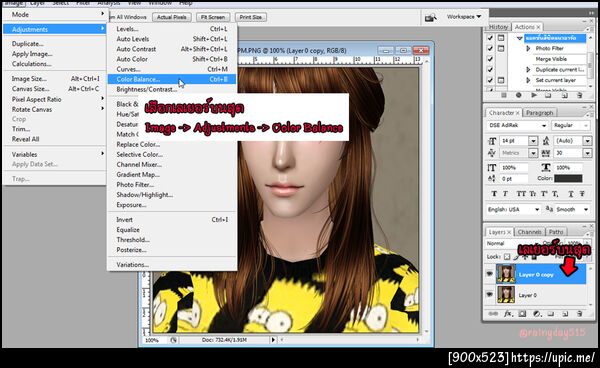Collapse the top action set triangle
Image resolution: width=600 pixels, height=368 pixels.
click(x=519, y=38)
